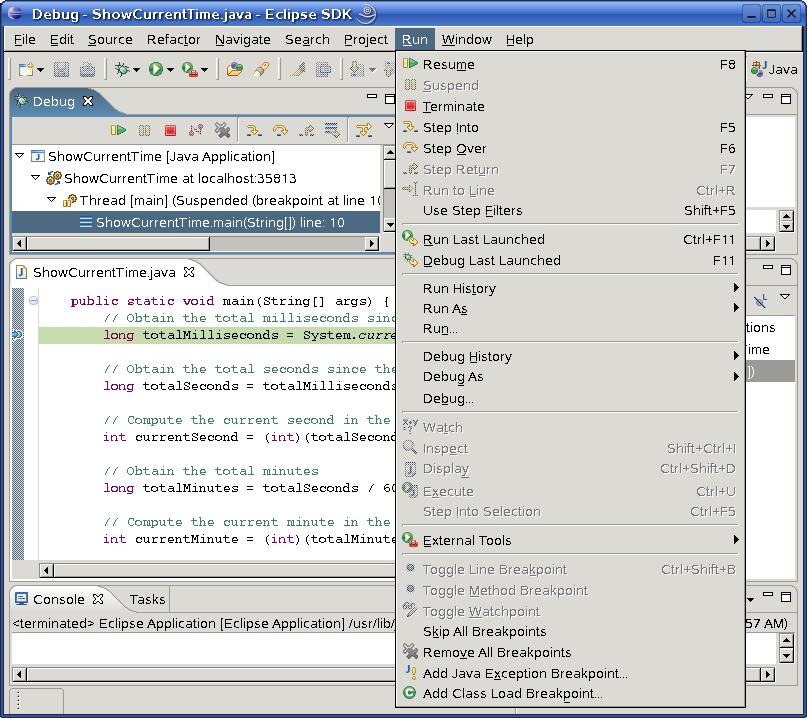Choose Remove All Breakpoints menu entry
Viewport: 807px width, 718px height.
coord(570,652)
